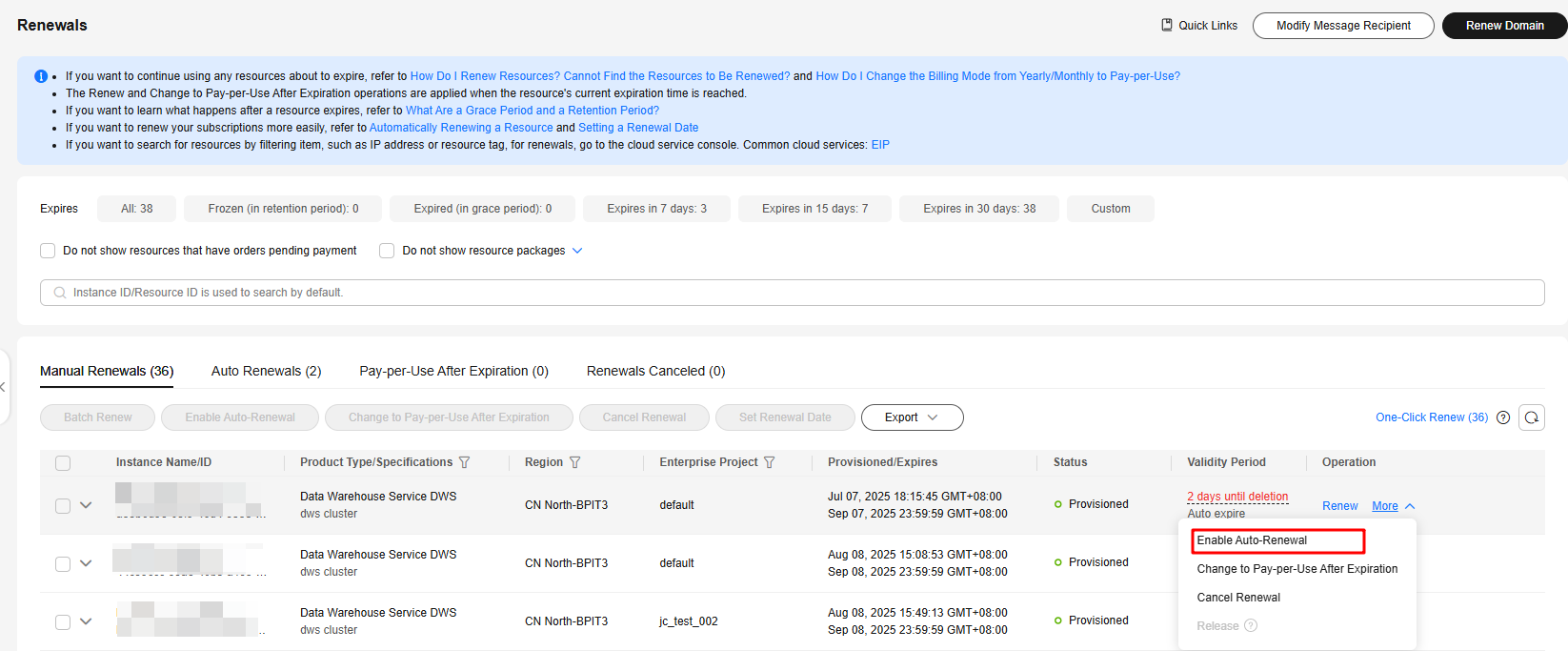Open Automatically Renewing a Resource link

pos(461,128)
